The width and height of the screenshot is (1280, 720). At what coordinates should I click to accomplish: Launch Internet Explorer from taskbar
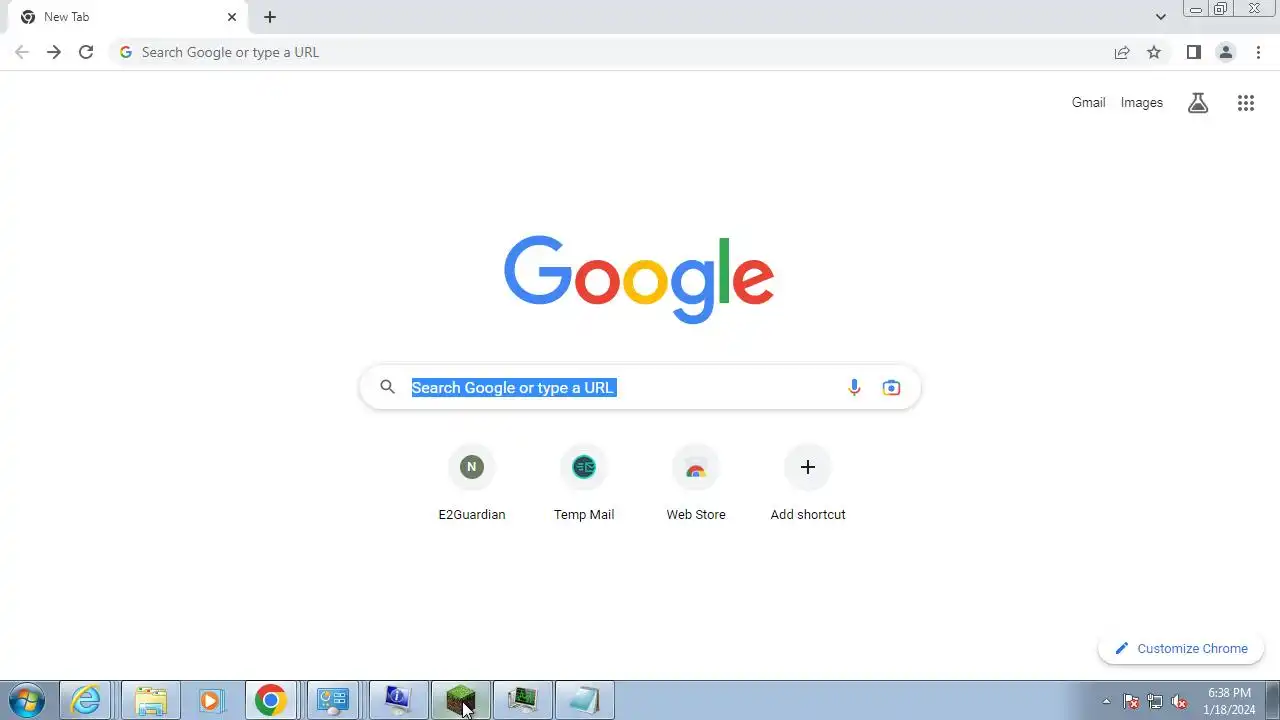86,700
